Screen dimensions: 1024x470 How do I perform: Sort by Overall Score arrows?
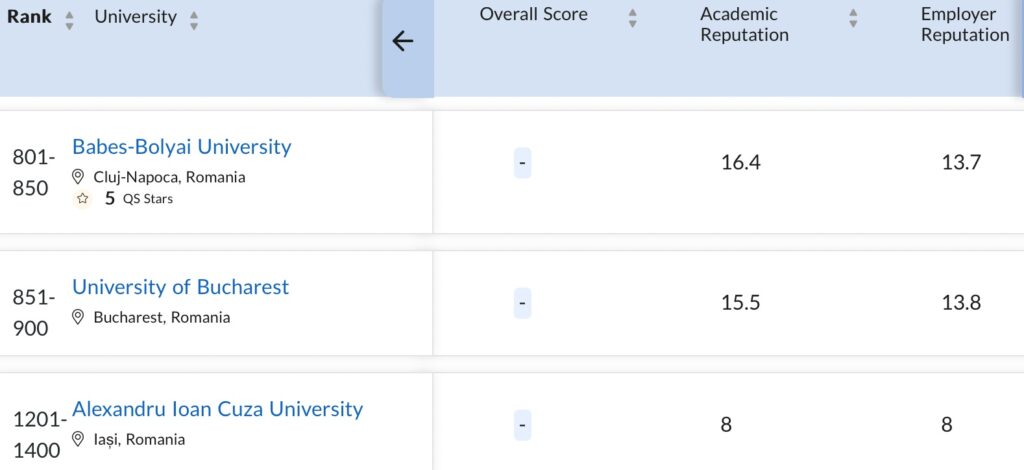(632, 18)
